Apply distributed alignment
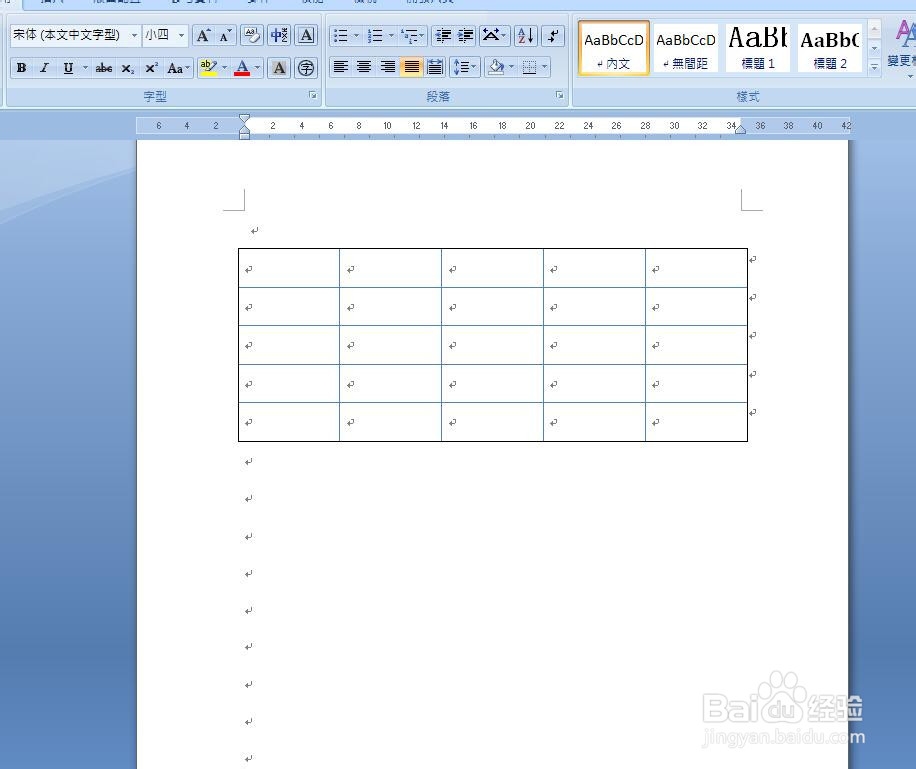Image resolution: width=916 pixels, height=769 pixels. [435, 67]
